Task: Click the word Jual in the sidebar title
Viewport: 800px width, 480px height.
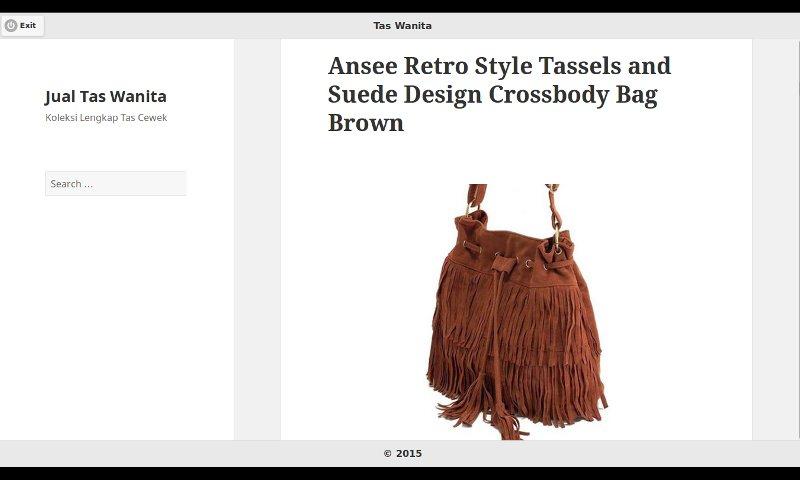Action: point(60,97)
